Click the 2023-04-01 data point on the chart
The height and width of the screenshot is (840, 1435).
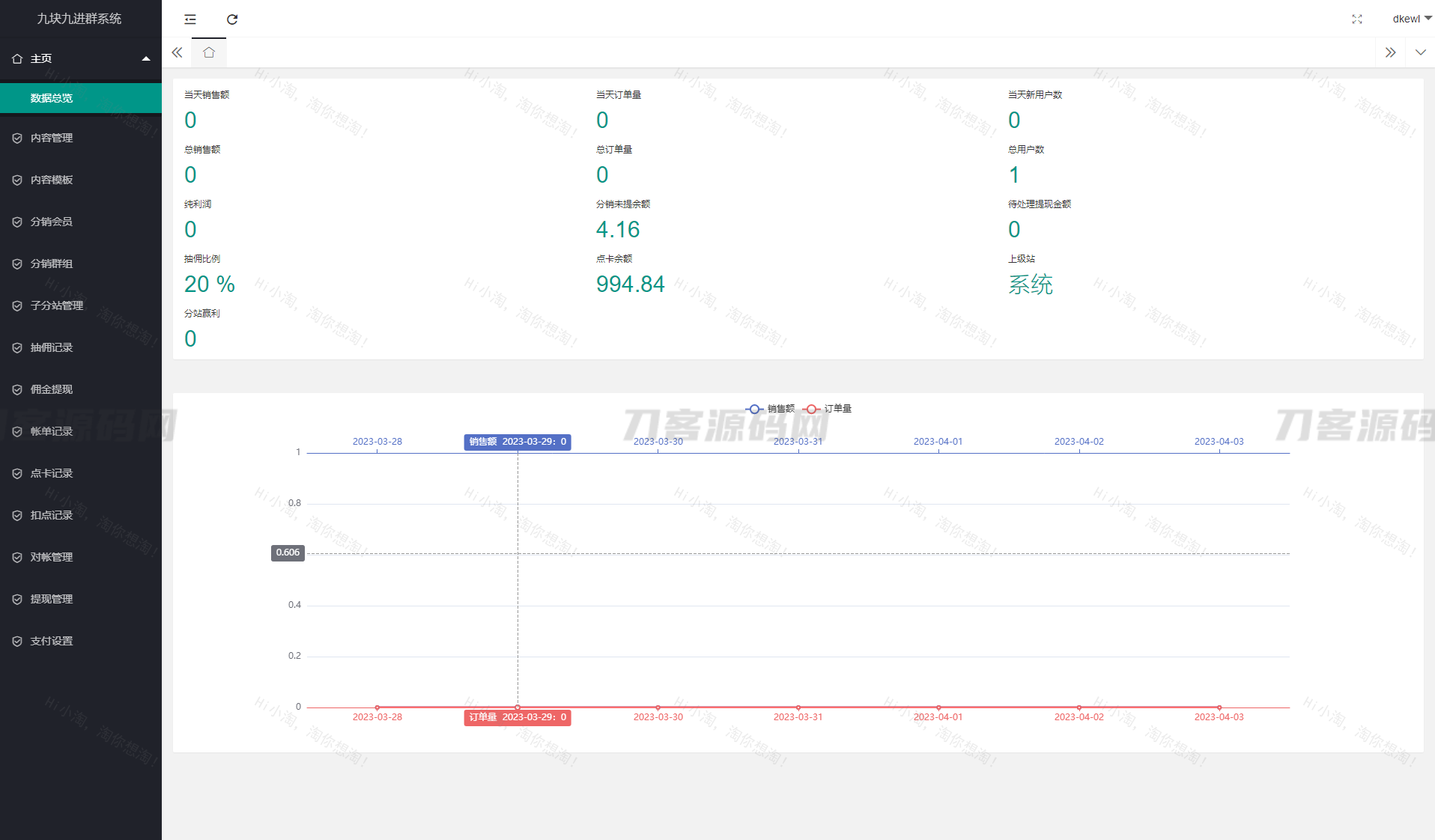click(938, 707)
